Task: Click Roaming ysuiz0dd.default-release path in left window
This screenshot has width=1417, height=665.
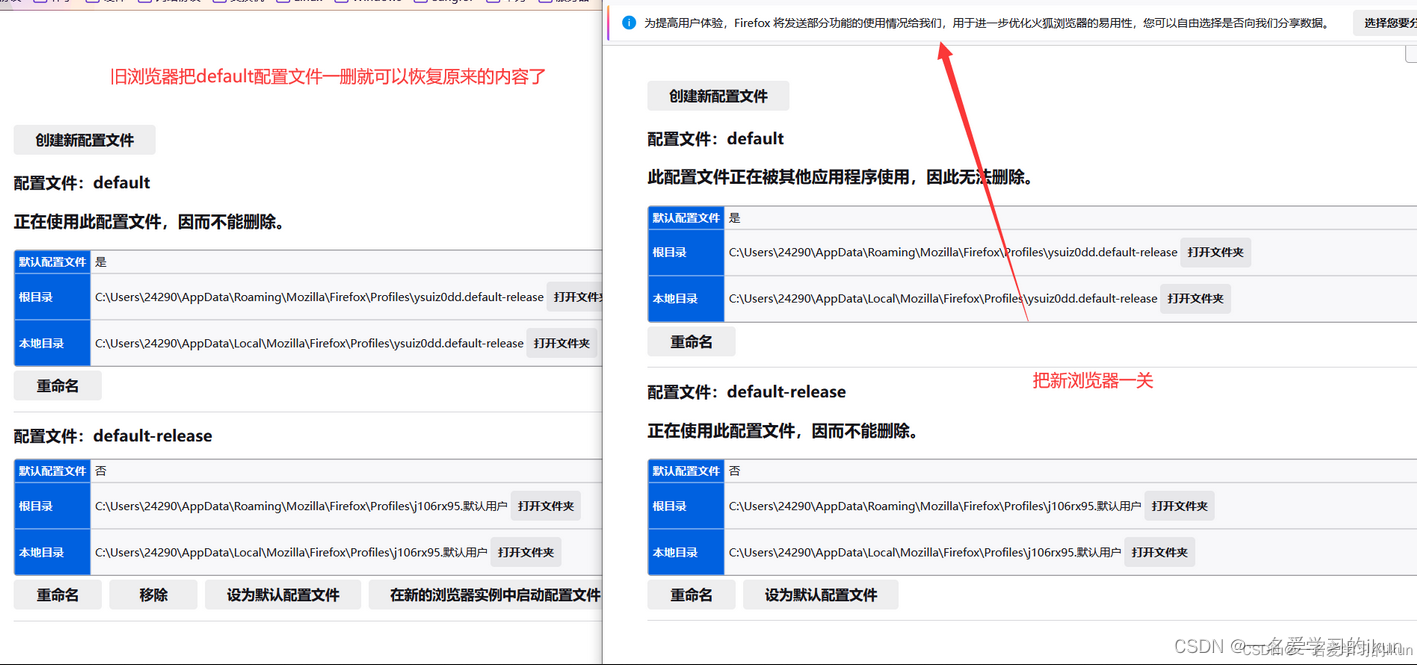Action: click(319, 297)
